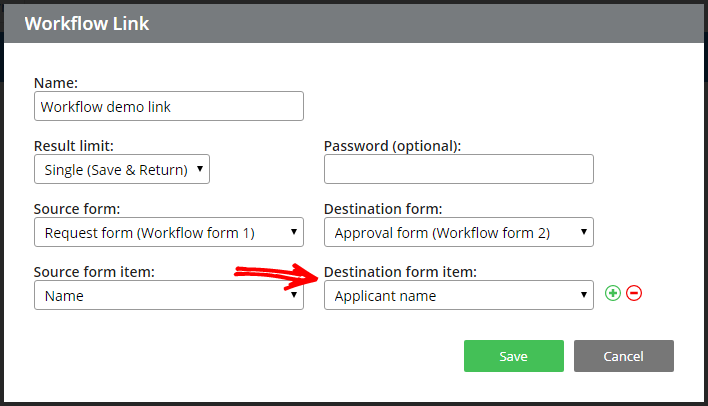Expand the Destination form item list
Screen dimensions: 708x406
click(459, 295)
